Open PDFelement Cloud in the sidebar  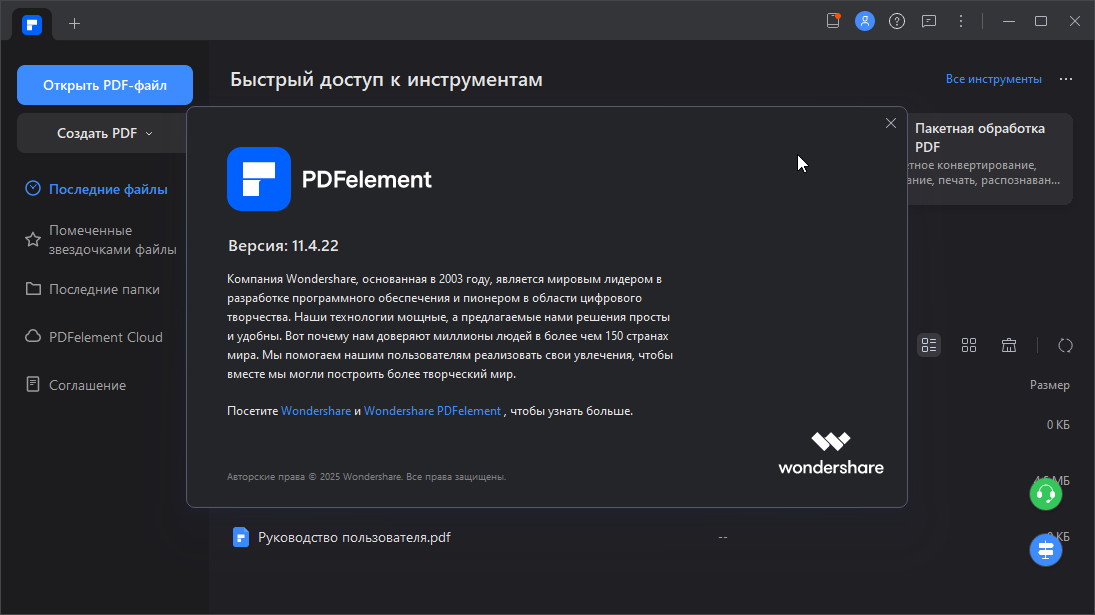[105, 337]
